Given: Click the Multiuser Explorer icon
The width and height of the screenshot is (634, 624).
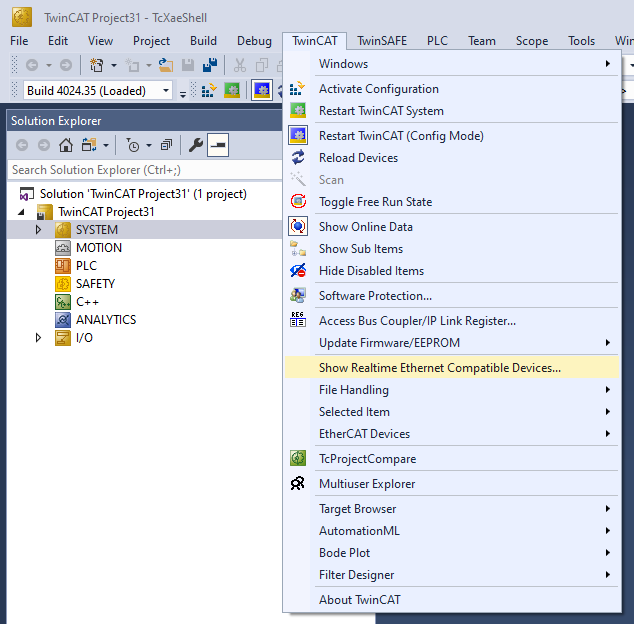Looking at the screenshot, I should 297,484.
